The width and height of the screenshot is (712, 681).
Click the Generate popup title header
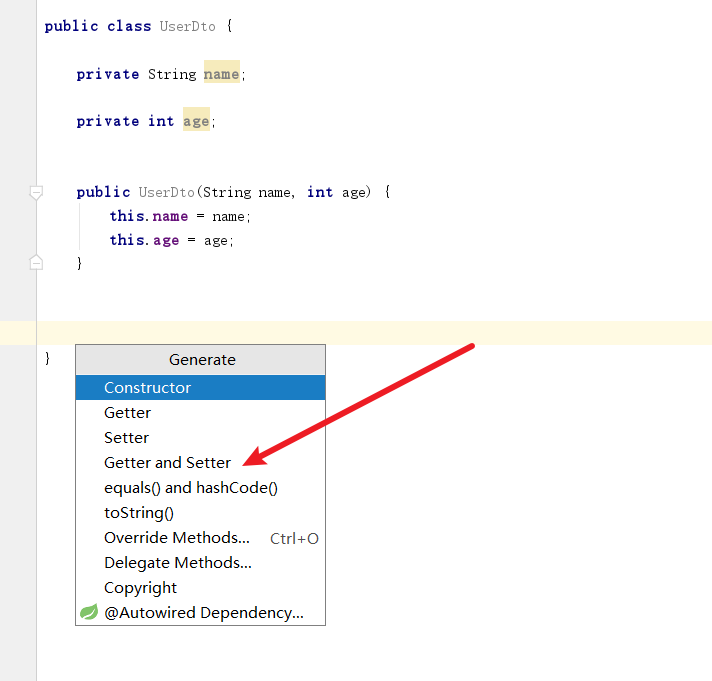[201, 360]
